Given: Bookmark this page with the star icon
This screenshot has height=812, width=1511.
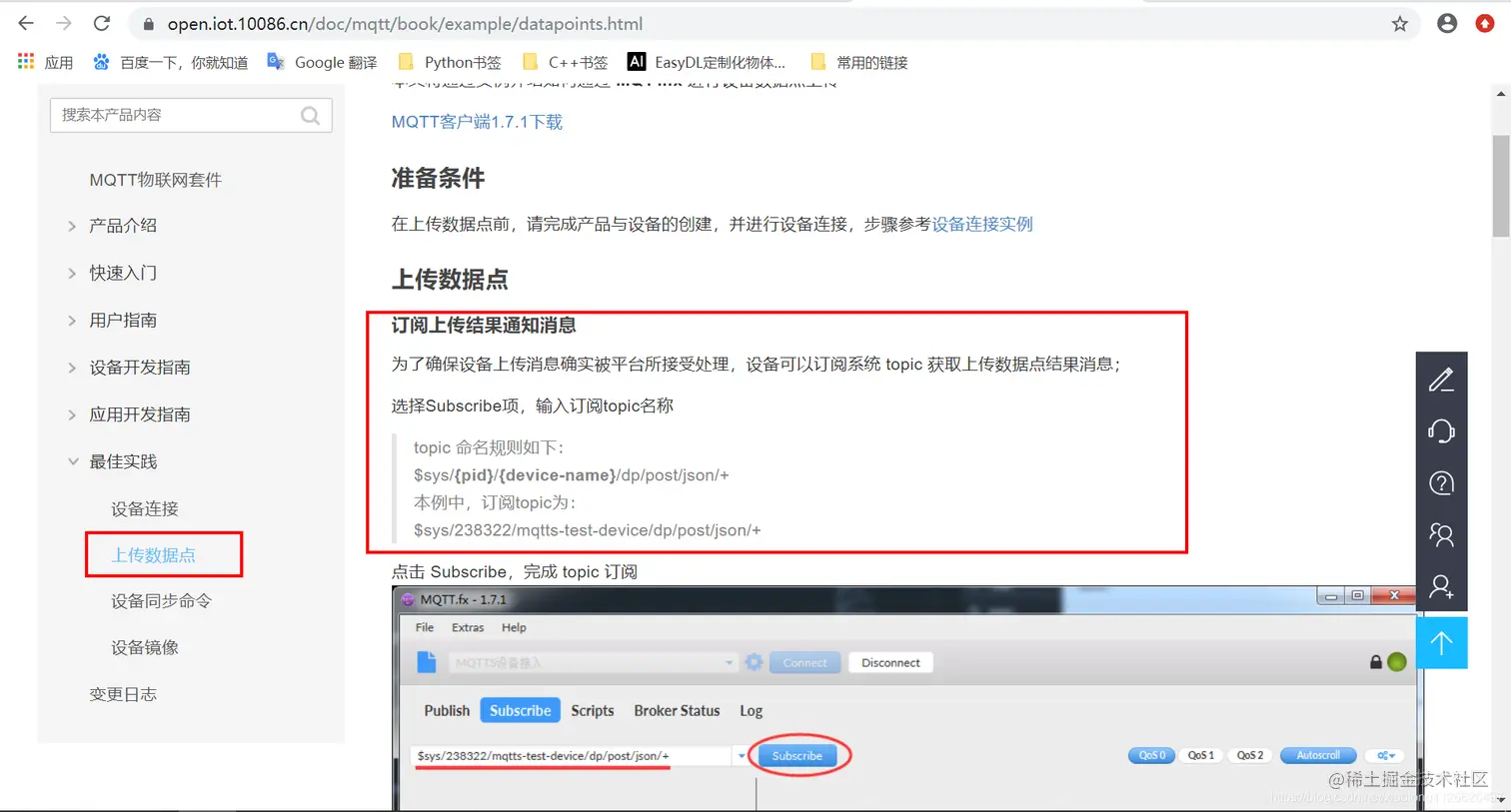Looking at the screenshot, I should pyautogui.click(x=1399, y=24).
